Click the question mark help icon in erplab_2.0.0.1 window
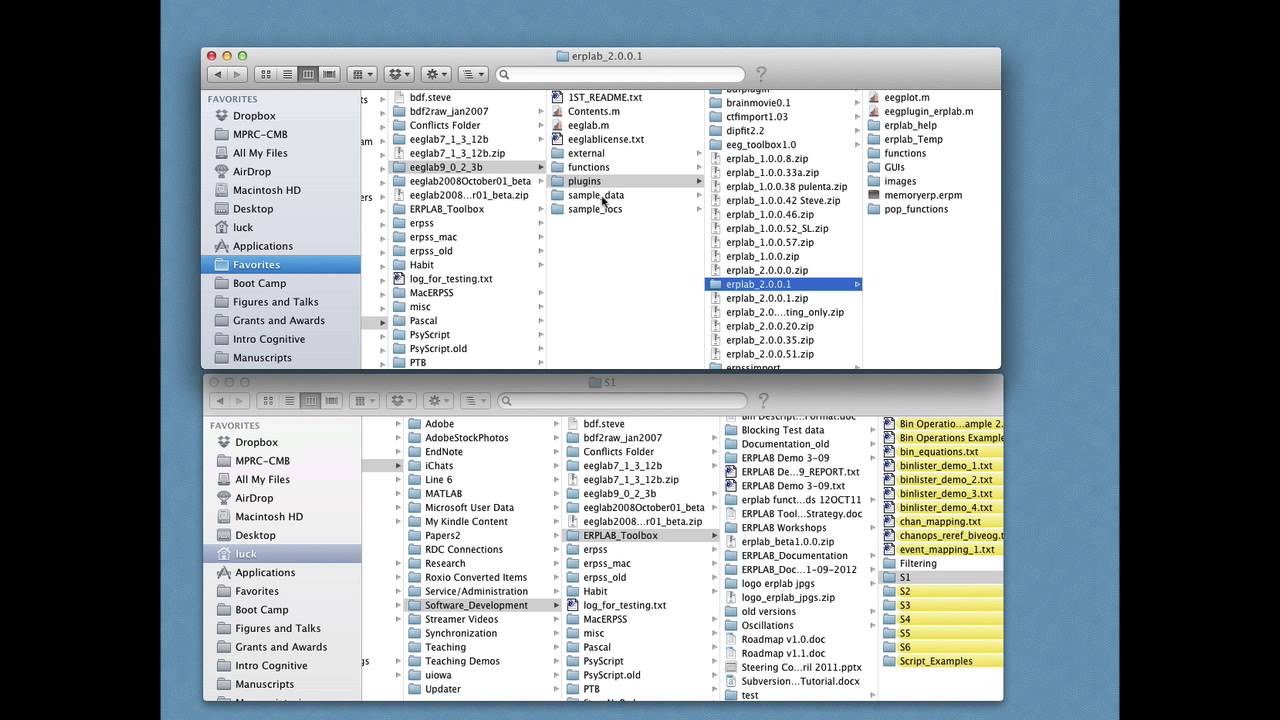The height and width of the screenshot is (720, 1280). pyautogui.click(x=761, y=74)
